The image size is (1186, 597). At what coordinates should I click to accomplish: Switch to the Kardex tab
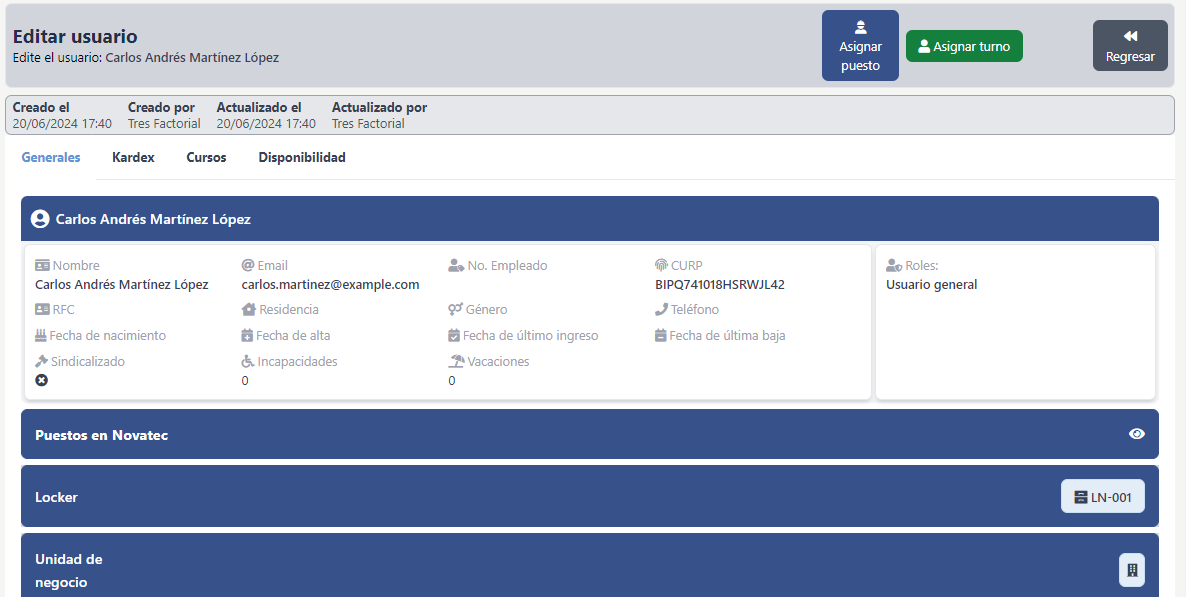point(133,158)
